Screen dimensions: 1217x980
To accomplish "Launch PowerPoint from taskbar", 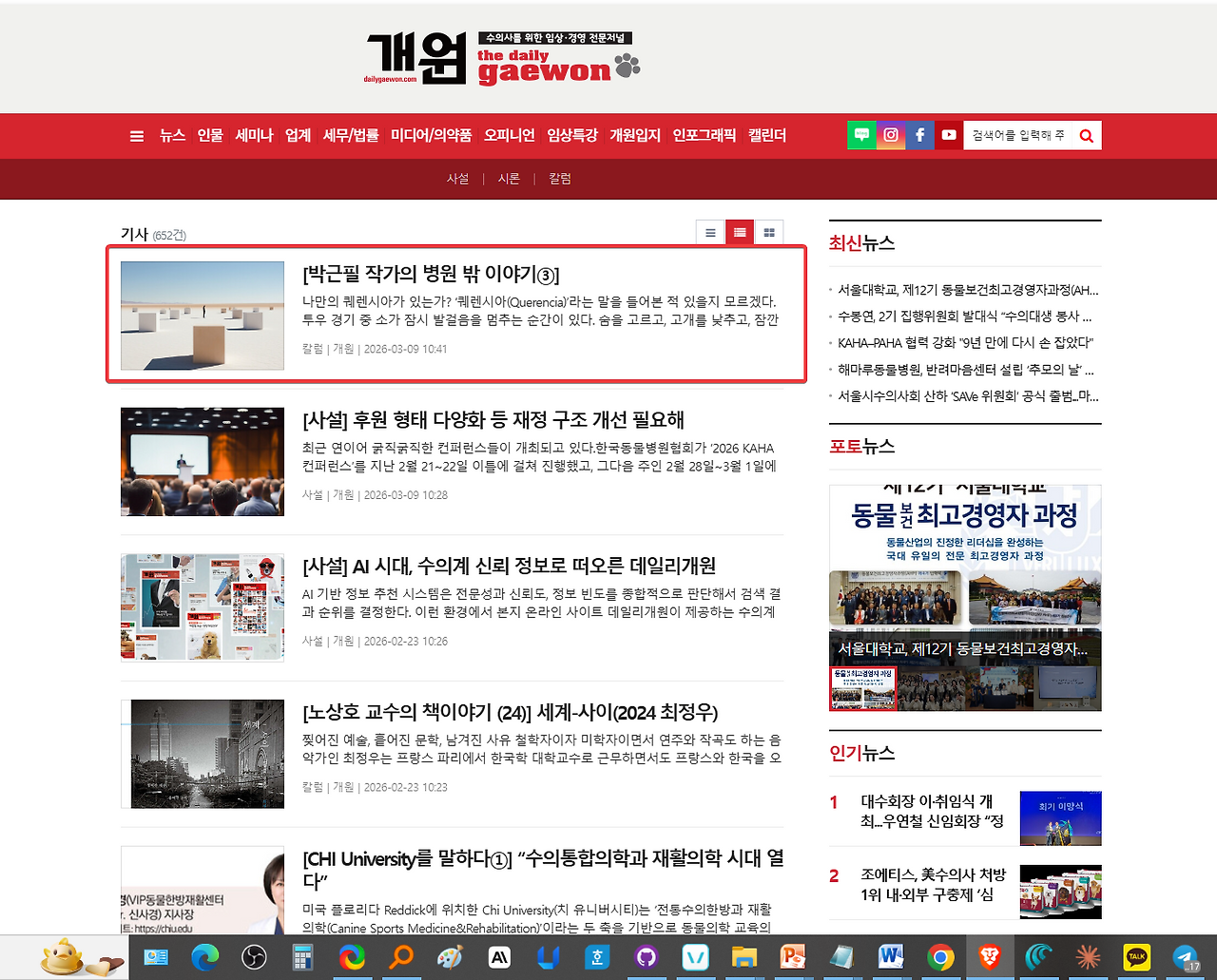I will pyautogui.click(x=793, y=957).
